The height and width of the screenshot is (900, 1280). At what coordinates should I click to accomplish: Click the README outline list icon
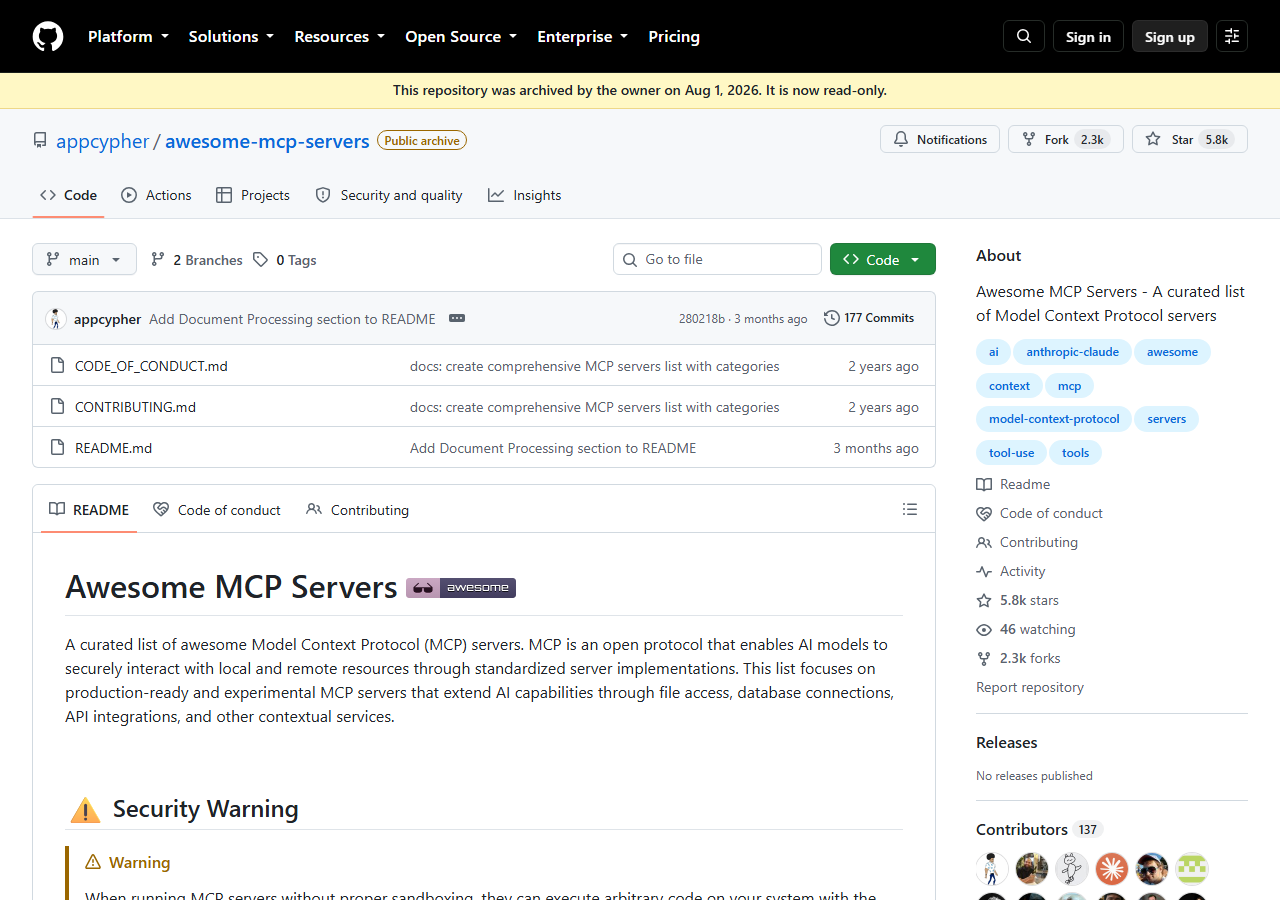(910, 509)
